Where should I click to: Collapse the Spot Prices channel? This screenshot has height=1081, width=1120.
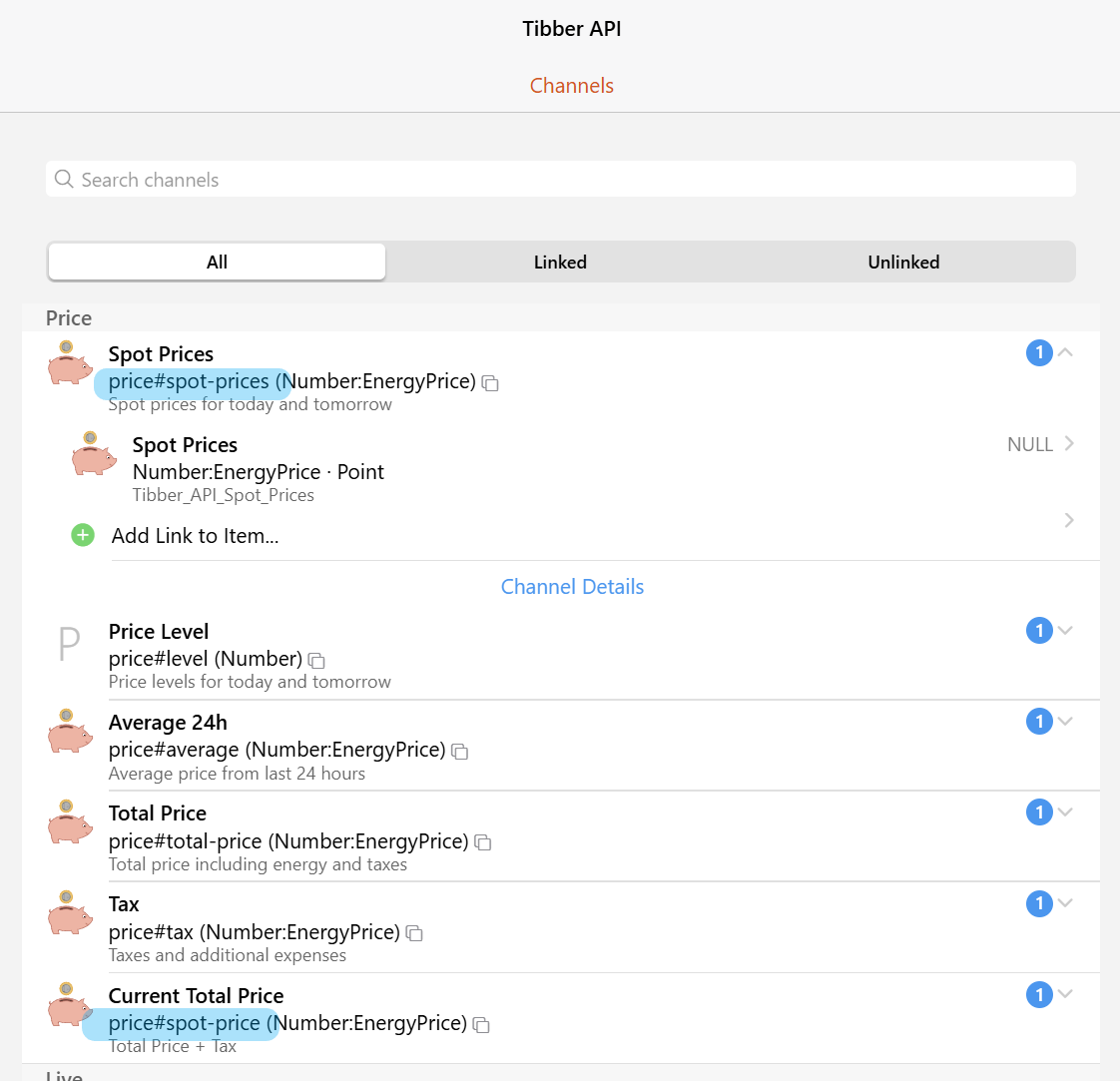pyautogui.click(x=1066, y=351)
